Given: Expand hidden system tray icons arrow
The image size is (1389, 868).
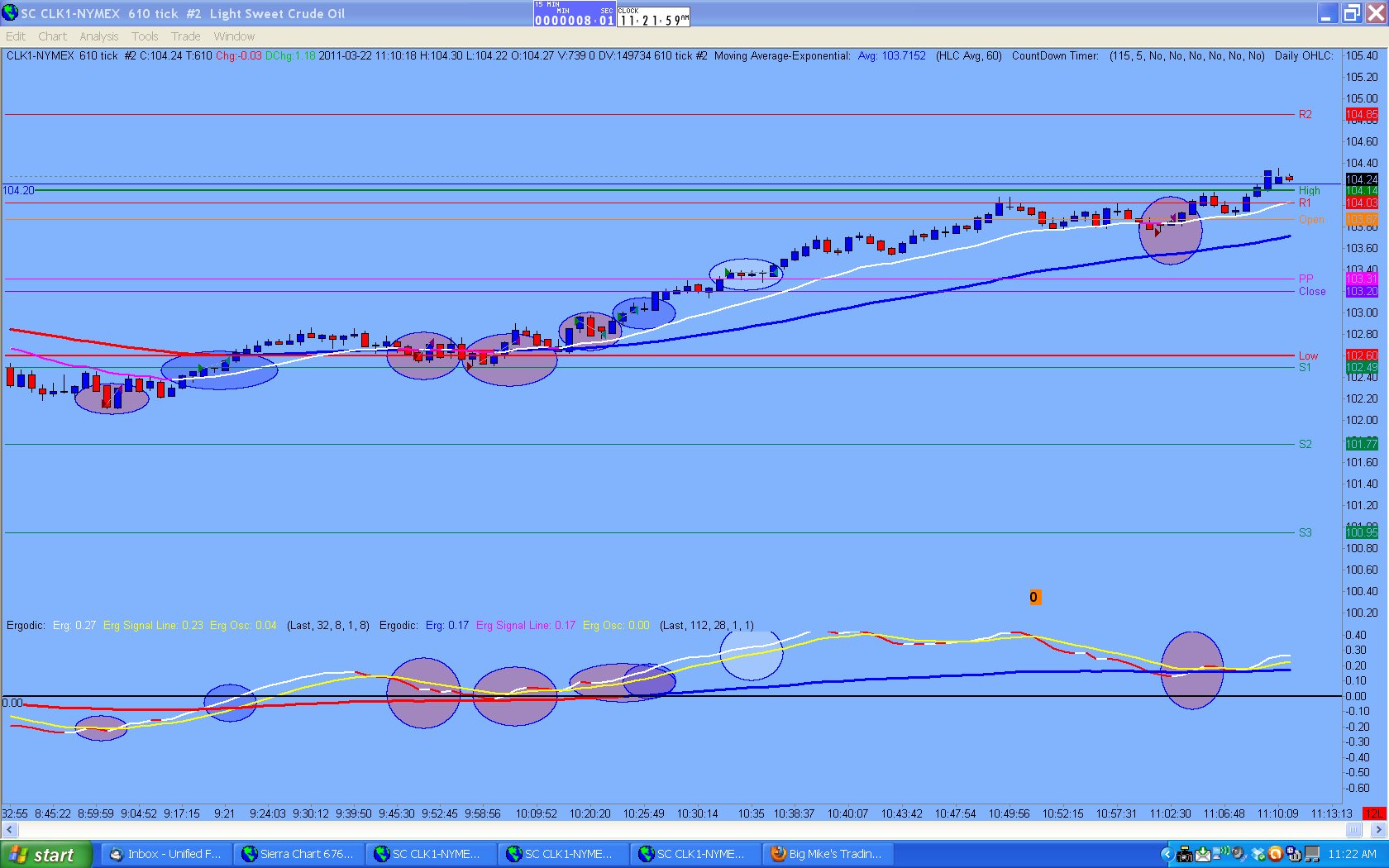Looking at the screenshot, I should 1167,855.
